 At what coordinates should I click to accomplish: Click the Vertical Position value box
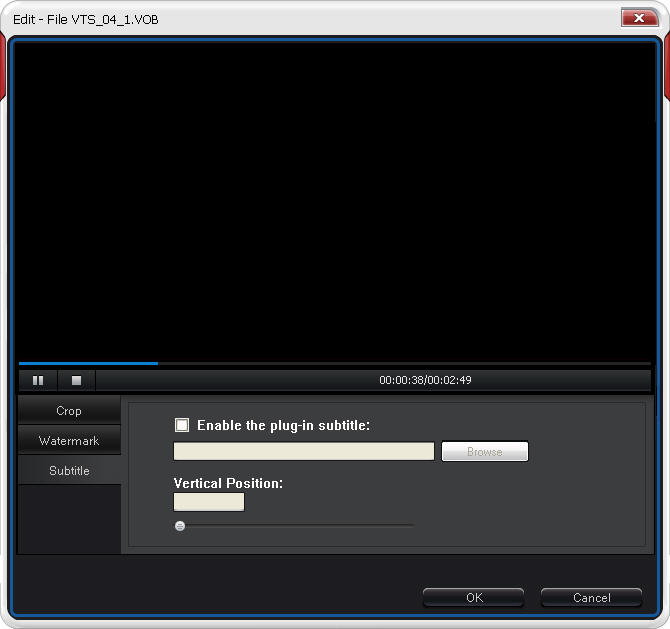(209, 502)
